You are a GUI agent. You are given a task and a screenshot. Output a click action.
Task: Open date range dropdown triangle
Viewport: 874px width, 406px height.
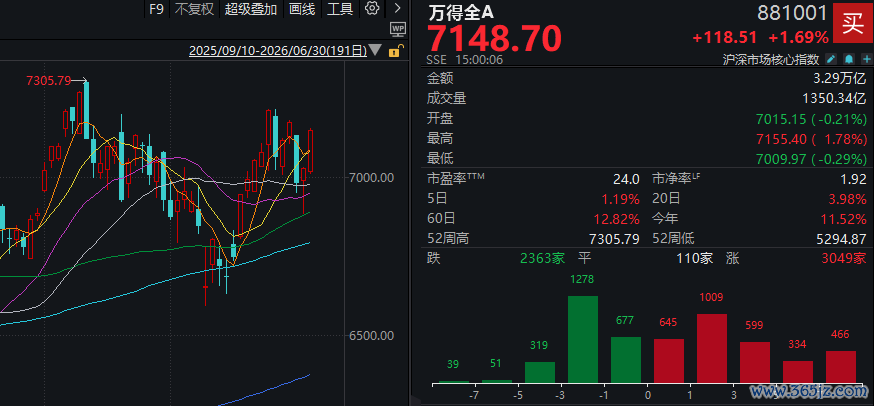click(376, 51)
